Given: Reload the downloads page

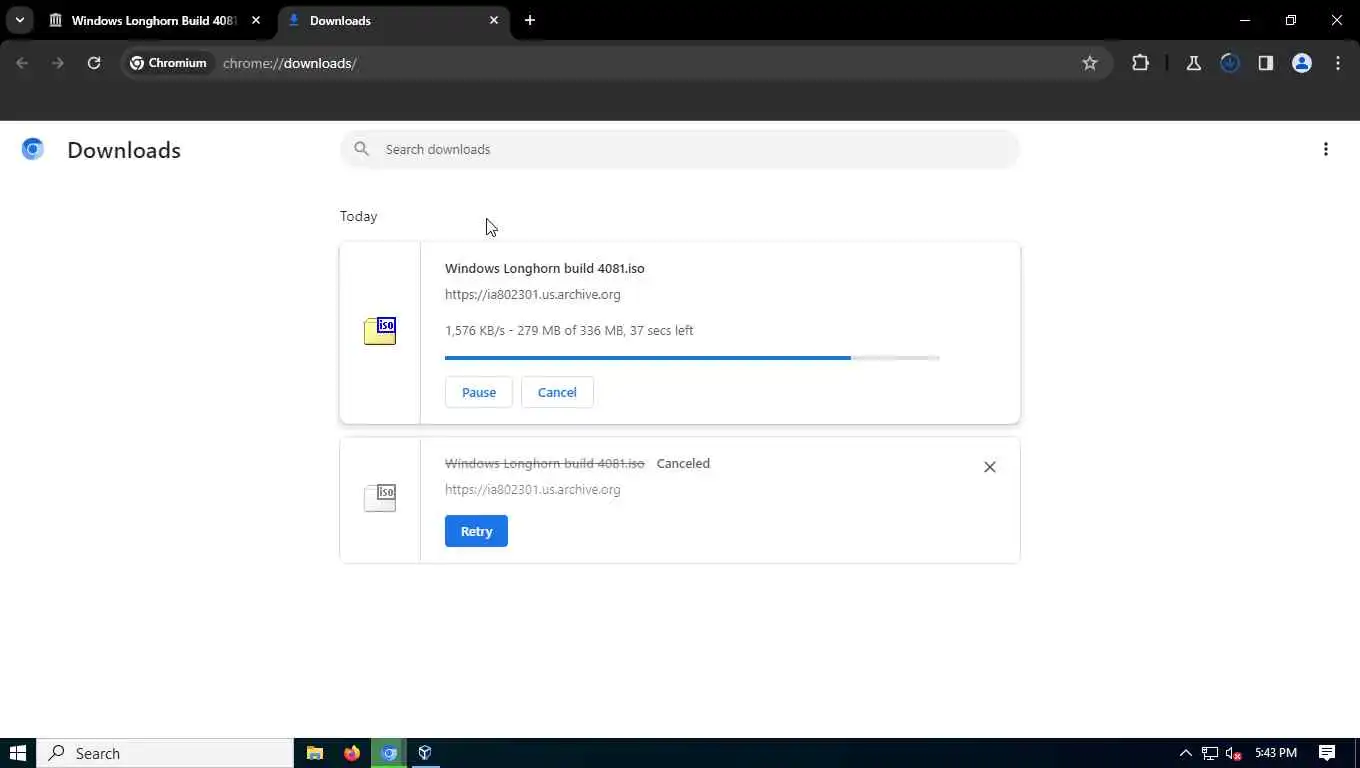Looking at the screenshot, I should coord(94,63).
